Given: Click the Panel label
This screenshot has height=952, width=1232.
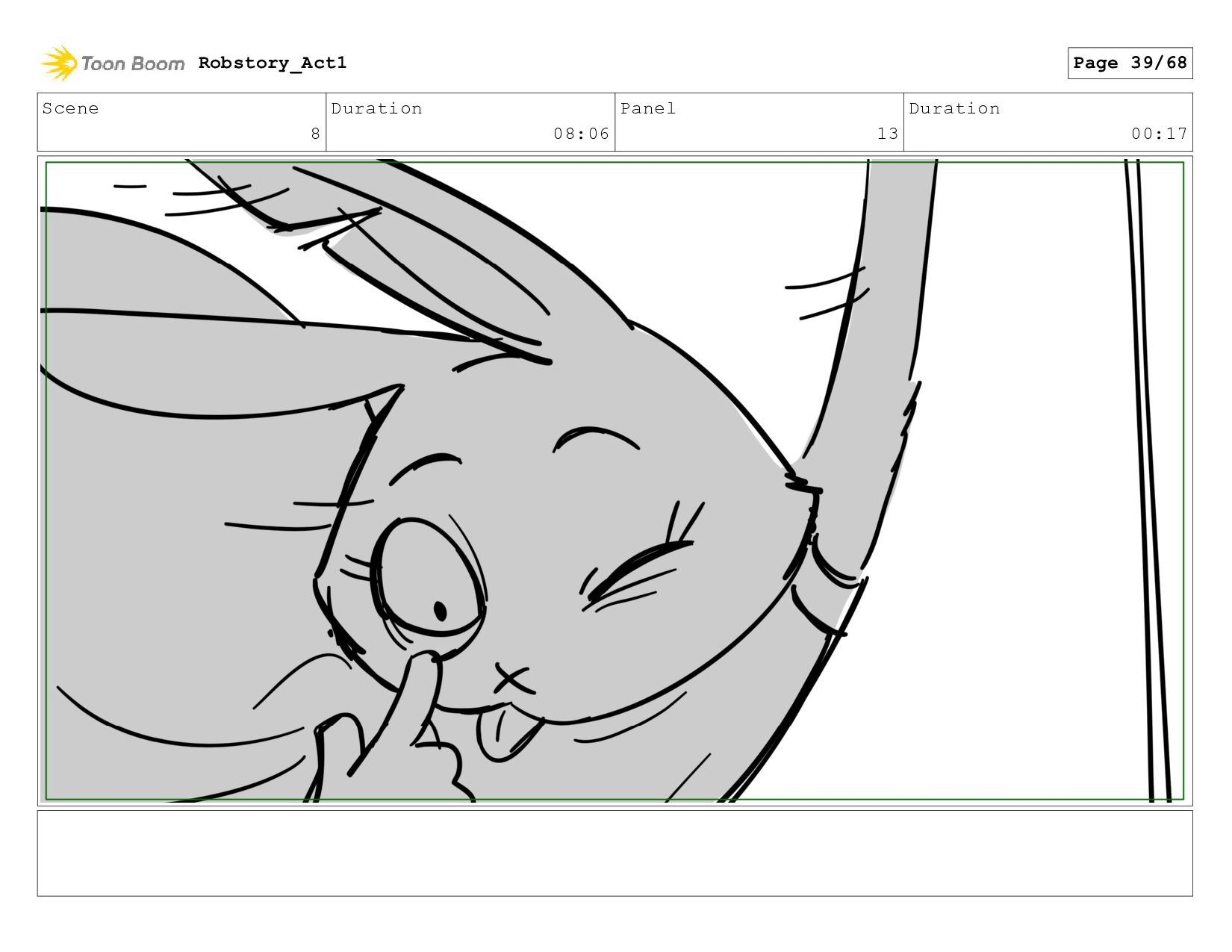Looking at the screenshot, I should [x=648, y=108].
